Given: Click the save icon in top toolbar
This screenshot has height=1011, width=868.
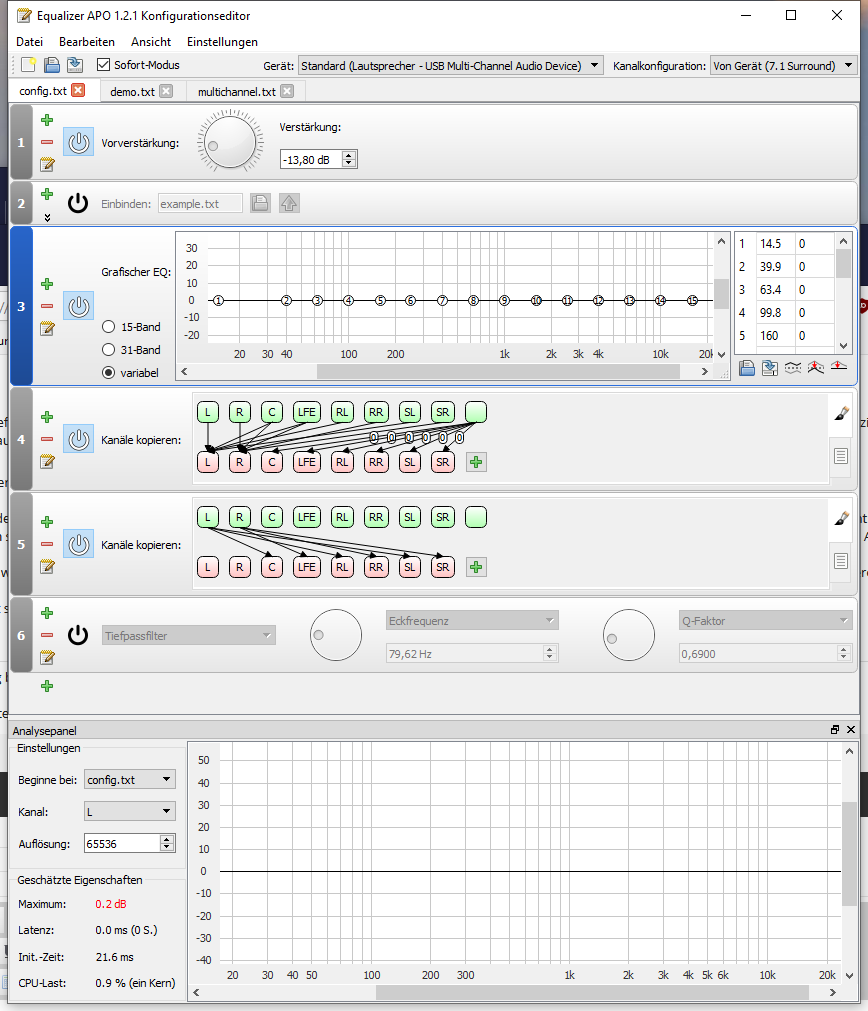Looking at the screenshot, I should click(51, 65).
